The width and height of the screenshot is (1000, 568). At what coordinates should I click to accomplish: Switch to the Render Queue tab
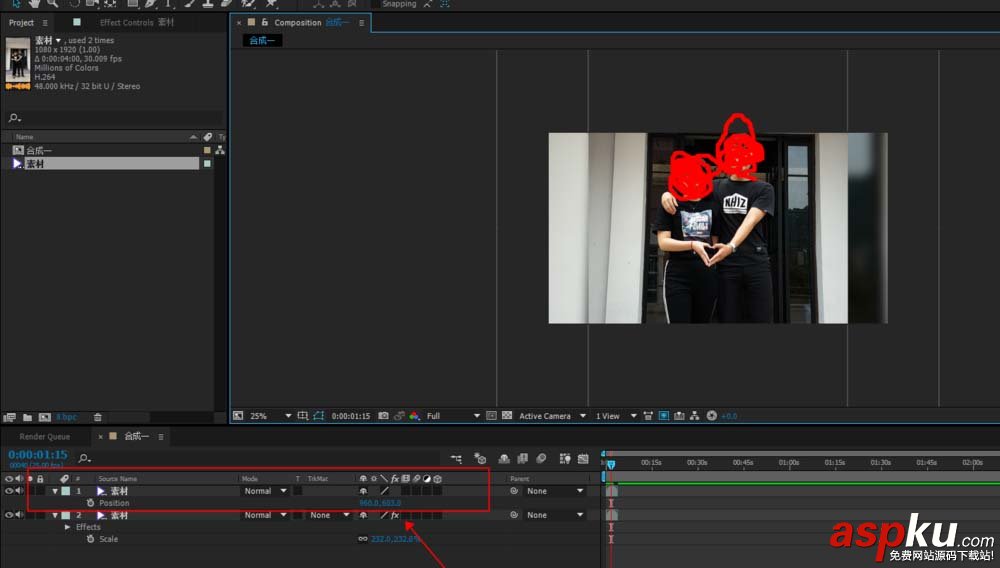(x=44, y=437)
